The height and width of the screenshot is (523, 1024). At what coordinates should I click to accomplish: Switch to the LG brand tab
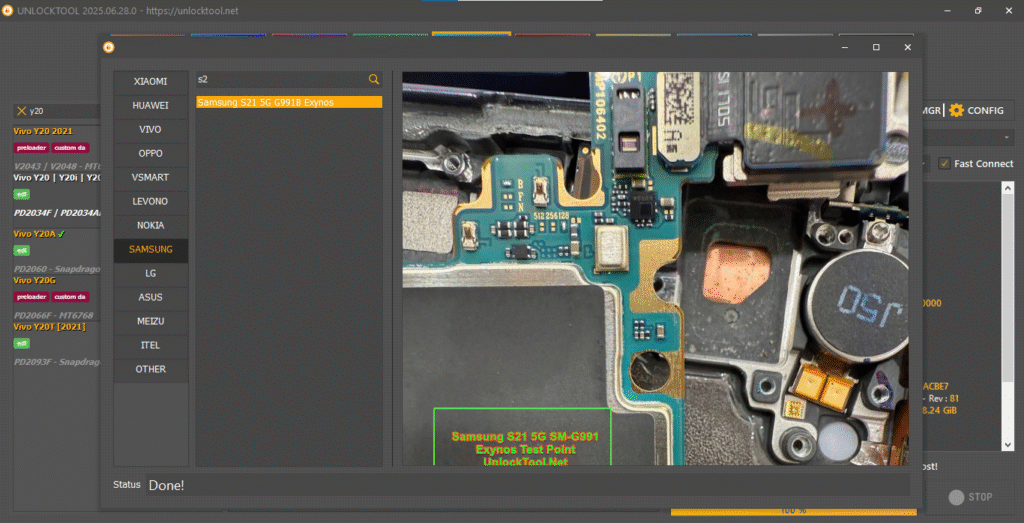click(151, 273)
